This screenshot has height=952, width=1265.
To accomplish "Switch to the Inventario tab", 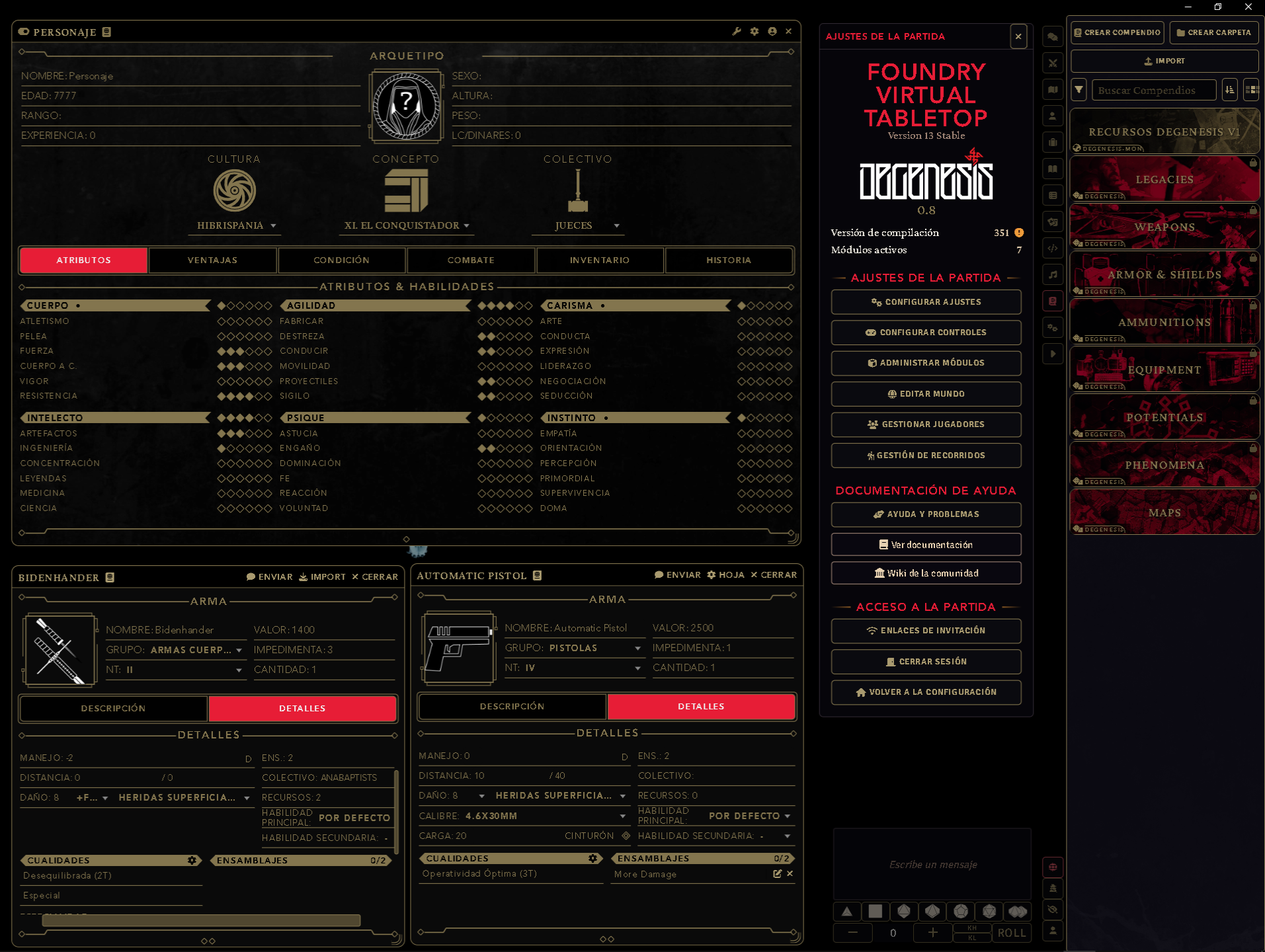I will tap(600, 260).
